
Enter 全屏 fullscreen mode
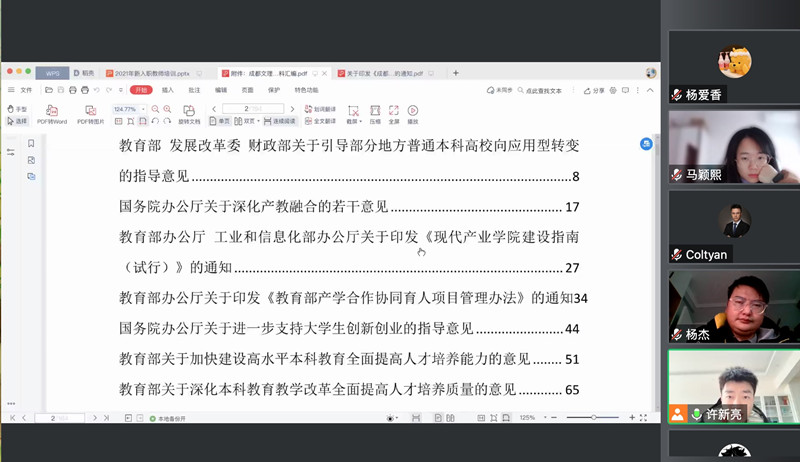393,113
